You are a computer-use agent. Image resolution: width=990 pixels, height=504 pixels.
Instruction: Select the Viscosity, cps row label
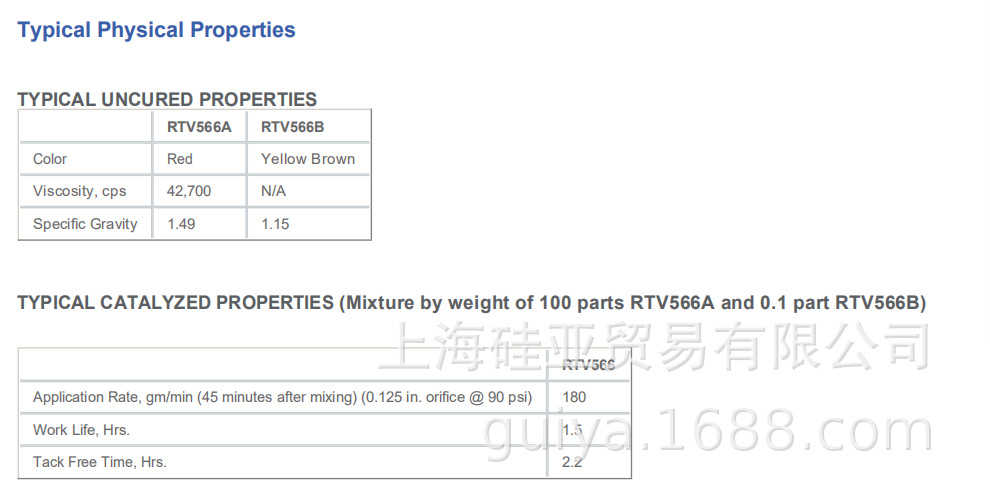[x=80, y=191]
